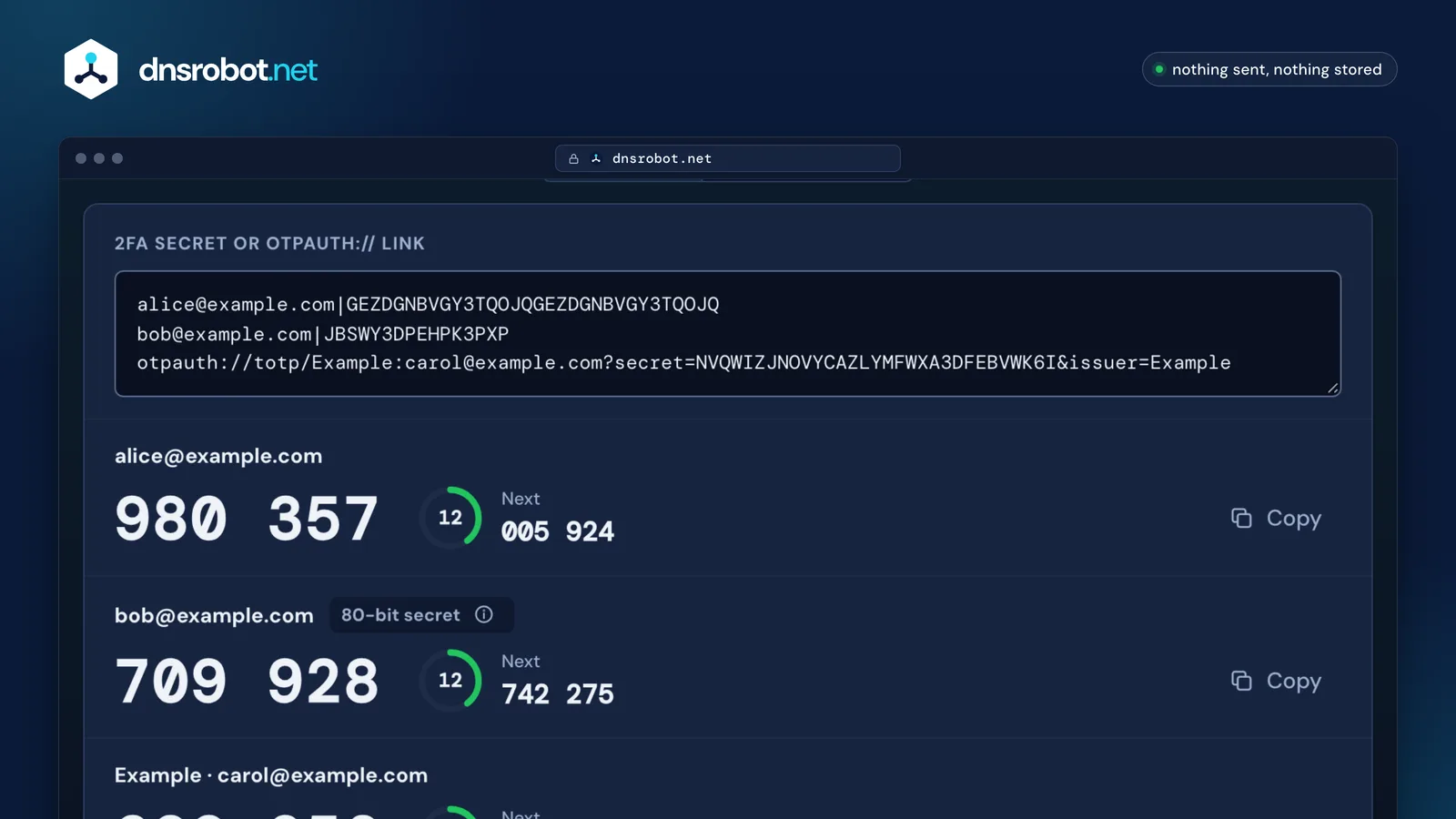Click alice's next code 005 924
Viewport: 1456px width, 819px height.
click(x=558, y=531)
